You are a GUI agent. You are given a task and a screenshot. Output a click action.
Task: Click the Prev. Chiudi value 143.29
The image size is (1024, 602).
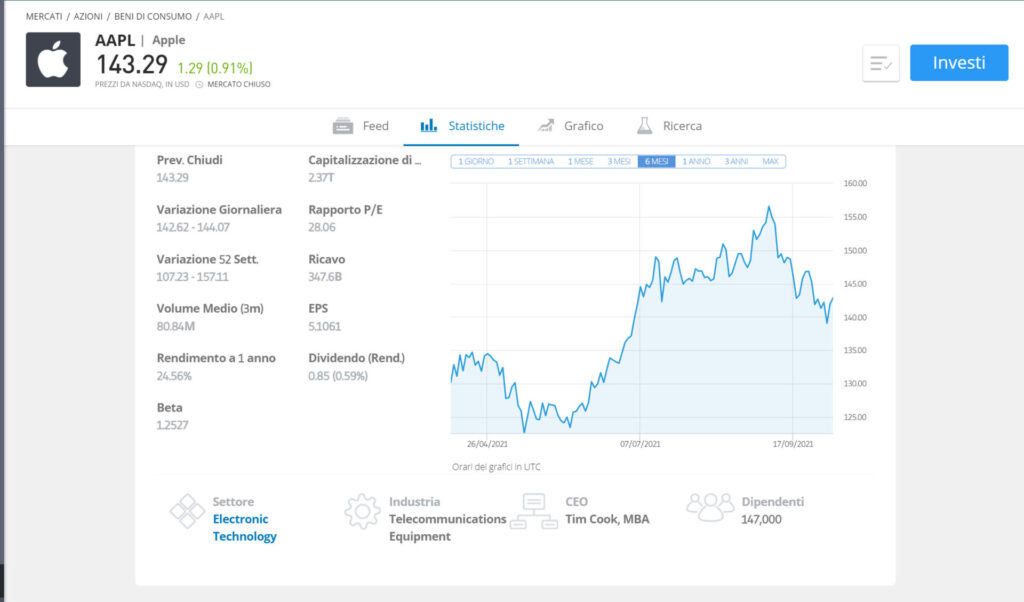172,178
